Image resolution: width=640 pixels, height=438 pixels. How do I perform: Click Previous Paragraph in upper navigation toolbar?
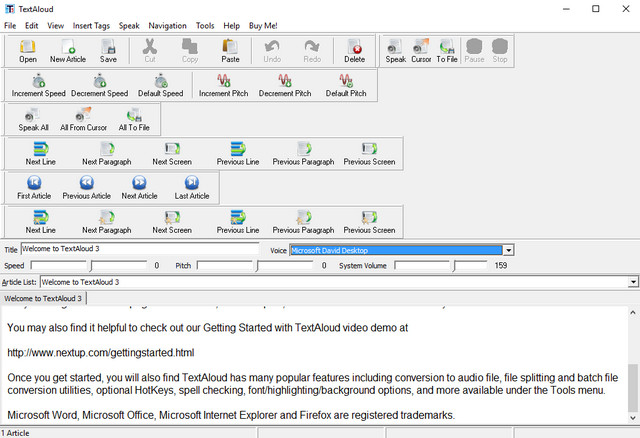point(303,154)
